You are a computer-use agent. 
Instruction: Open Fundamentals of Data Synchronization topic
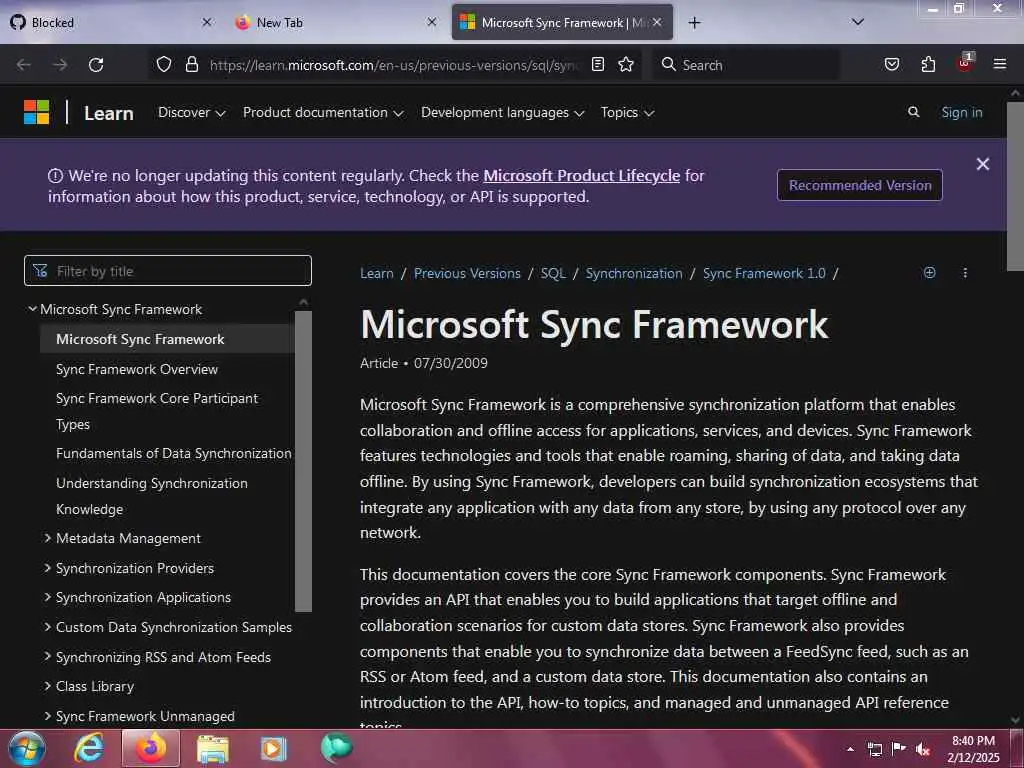(174, 453)
